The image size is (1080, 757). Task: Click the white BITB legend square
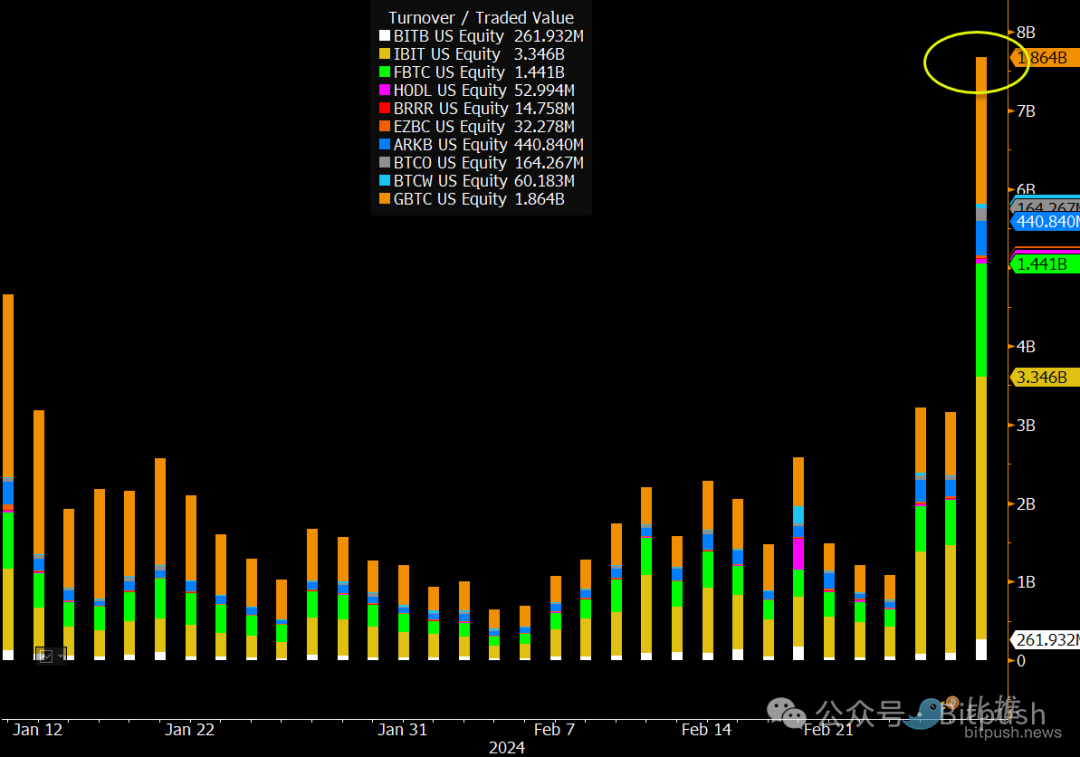coord(384,37)
